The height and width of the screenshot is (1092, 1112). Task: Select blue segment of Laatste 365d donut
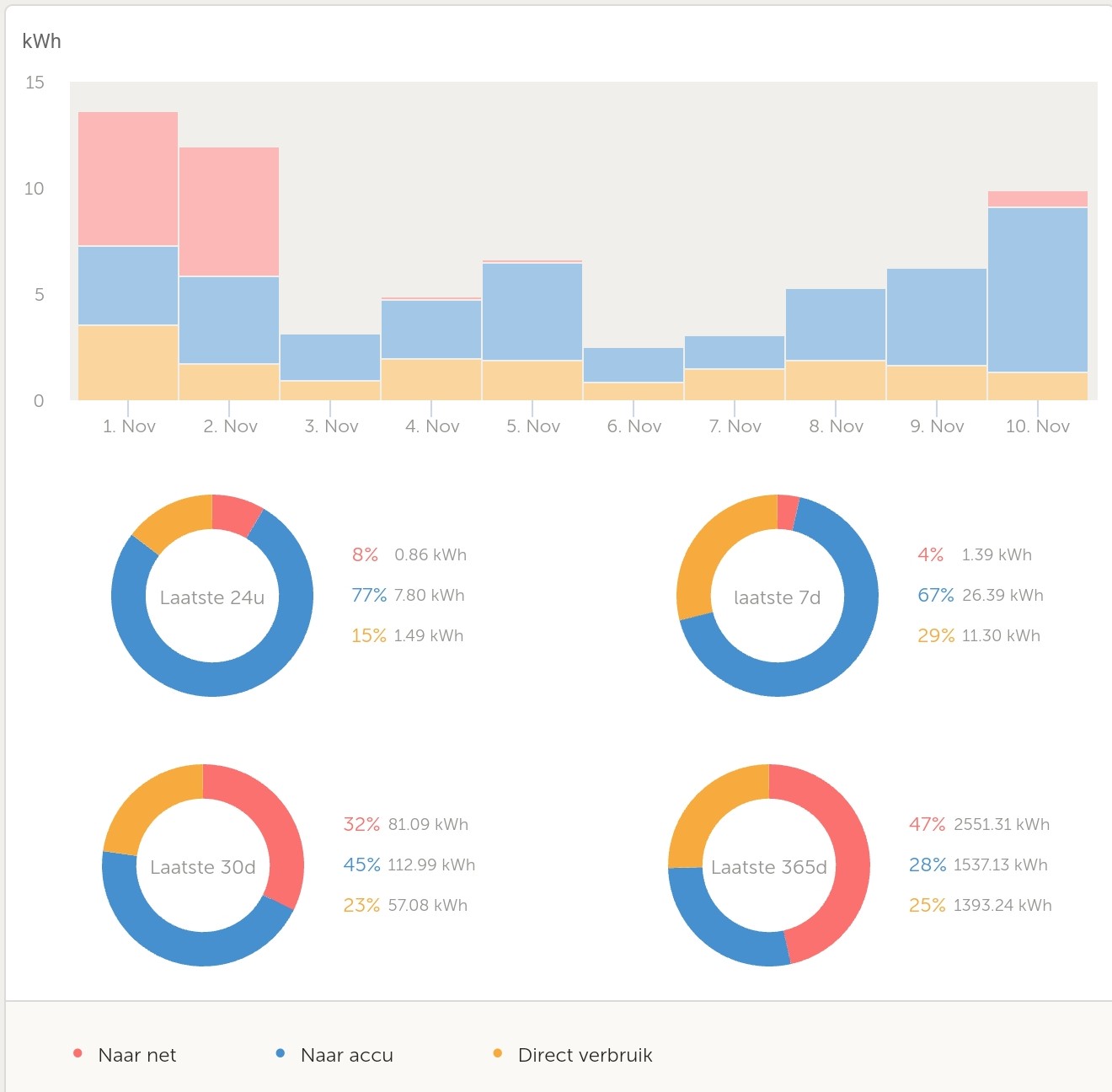[x=716, y=927]
